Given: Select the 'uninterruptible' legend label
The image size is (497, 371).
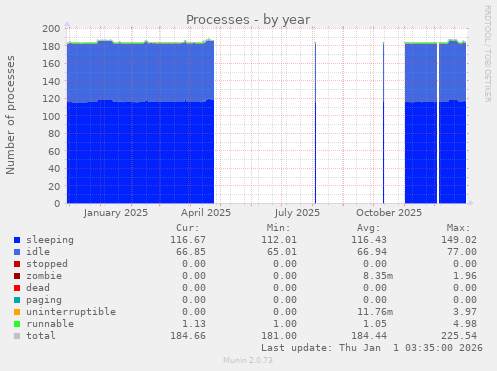Looking at the screenshot, I should click(71, 312).
